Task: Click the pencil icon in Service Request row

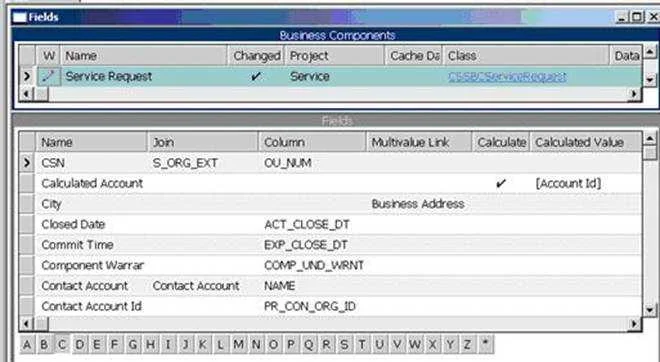Action: tap(49, 76)
